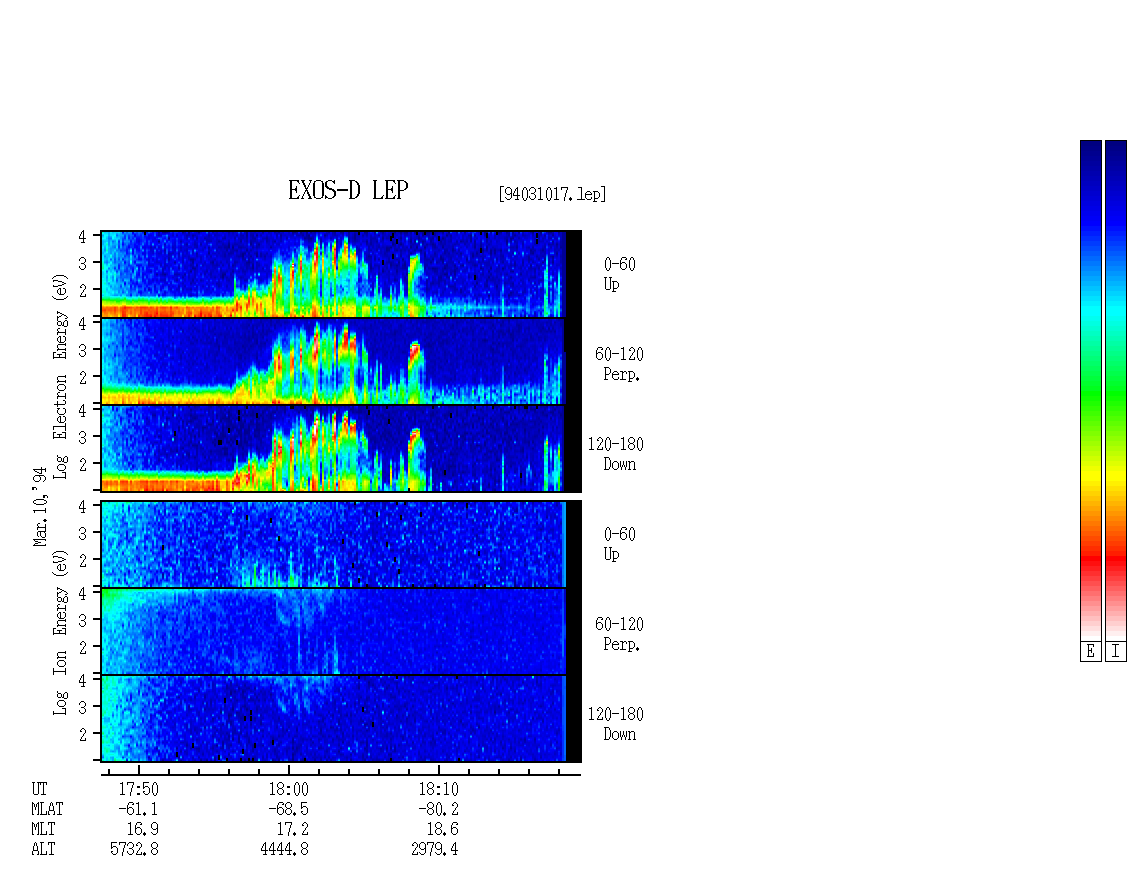
Task: Click the altitude value 5732.8
Action: coord(135,850)
